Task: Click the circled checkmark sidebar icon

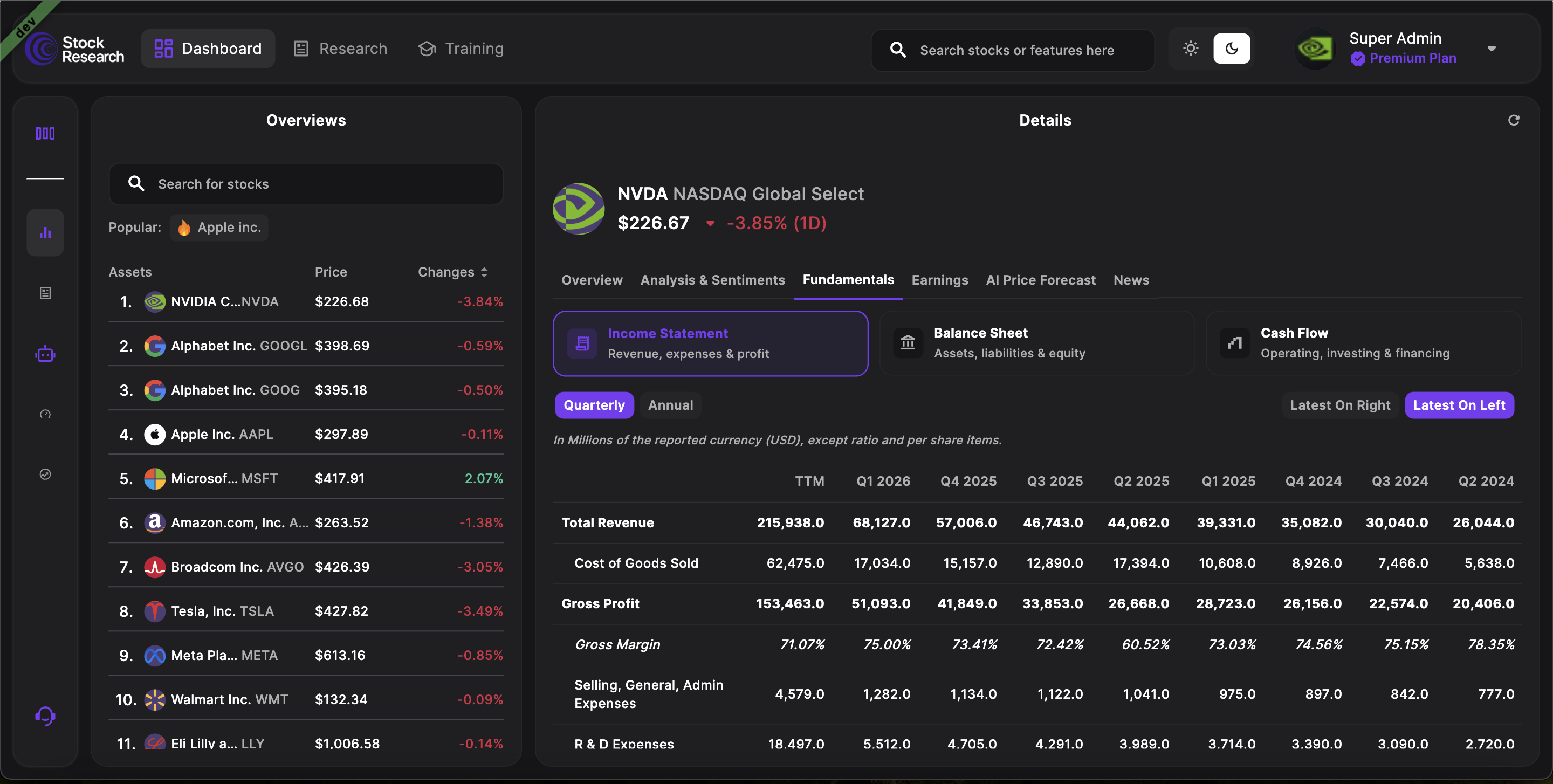Action: [x=45, y=474]
